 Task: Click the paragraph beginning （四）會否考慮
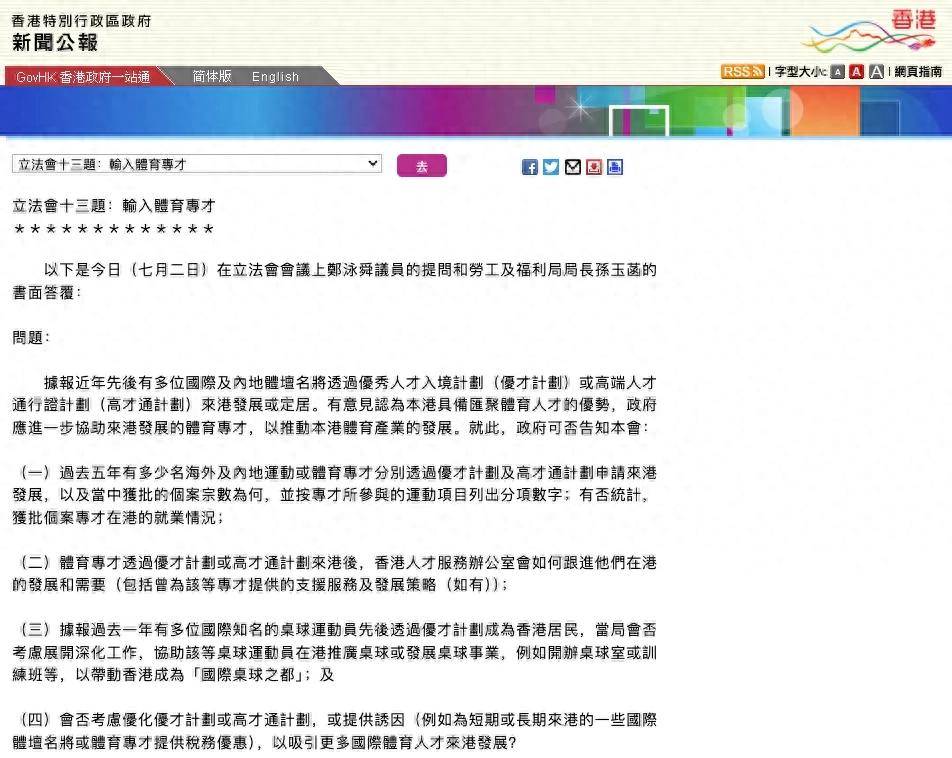click(x=335, y=731)
